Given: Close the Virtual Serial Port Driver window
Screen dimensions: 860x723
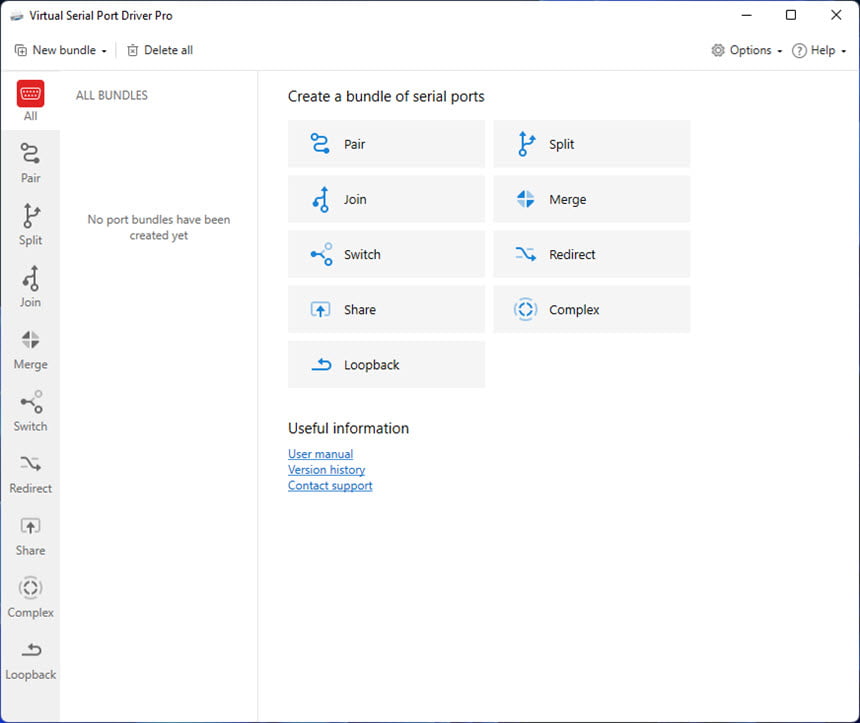Looking at the screenshot, I should click(836, 15).
